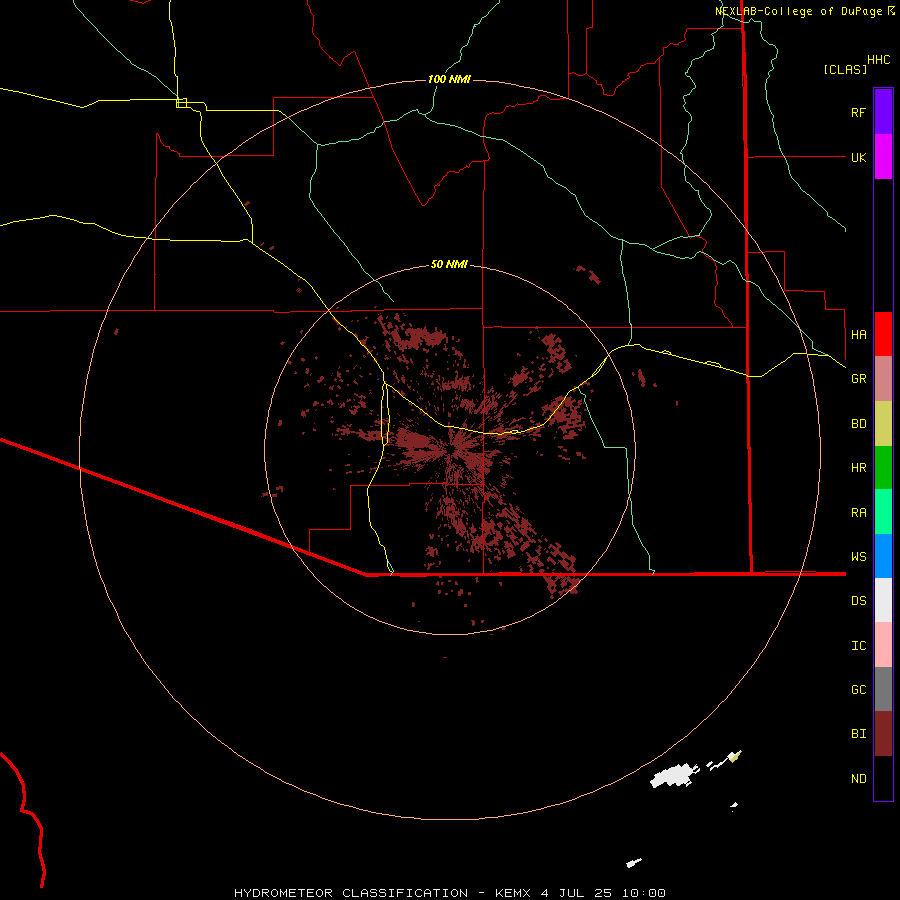Click the UK legend label

[x=858, y=157]
